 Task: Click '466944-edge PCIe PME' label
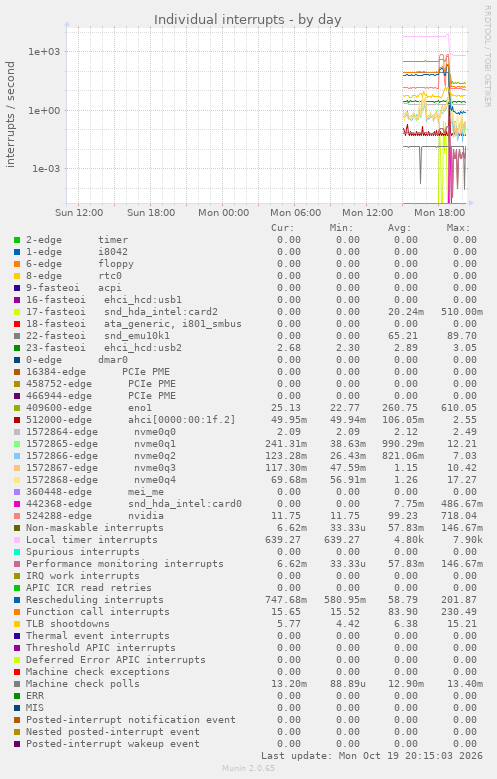point(101,396)
